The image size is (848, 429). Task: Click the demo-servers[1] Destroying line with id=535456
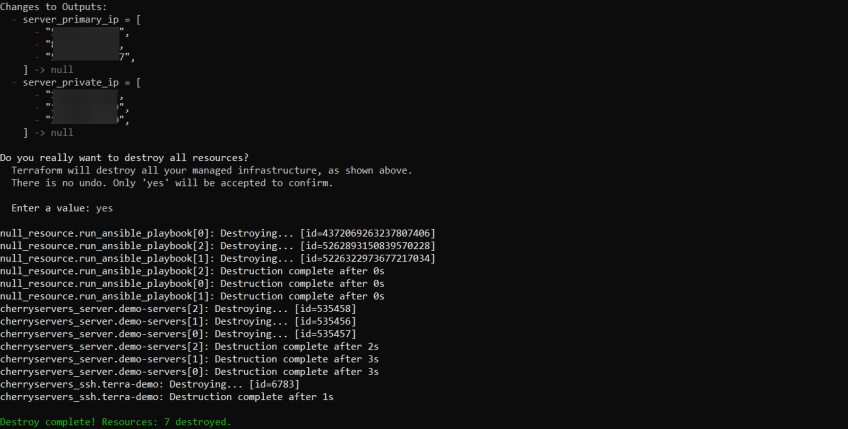(x=177, y=321)
